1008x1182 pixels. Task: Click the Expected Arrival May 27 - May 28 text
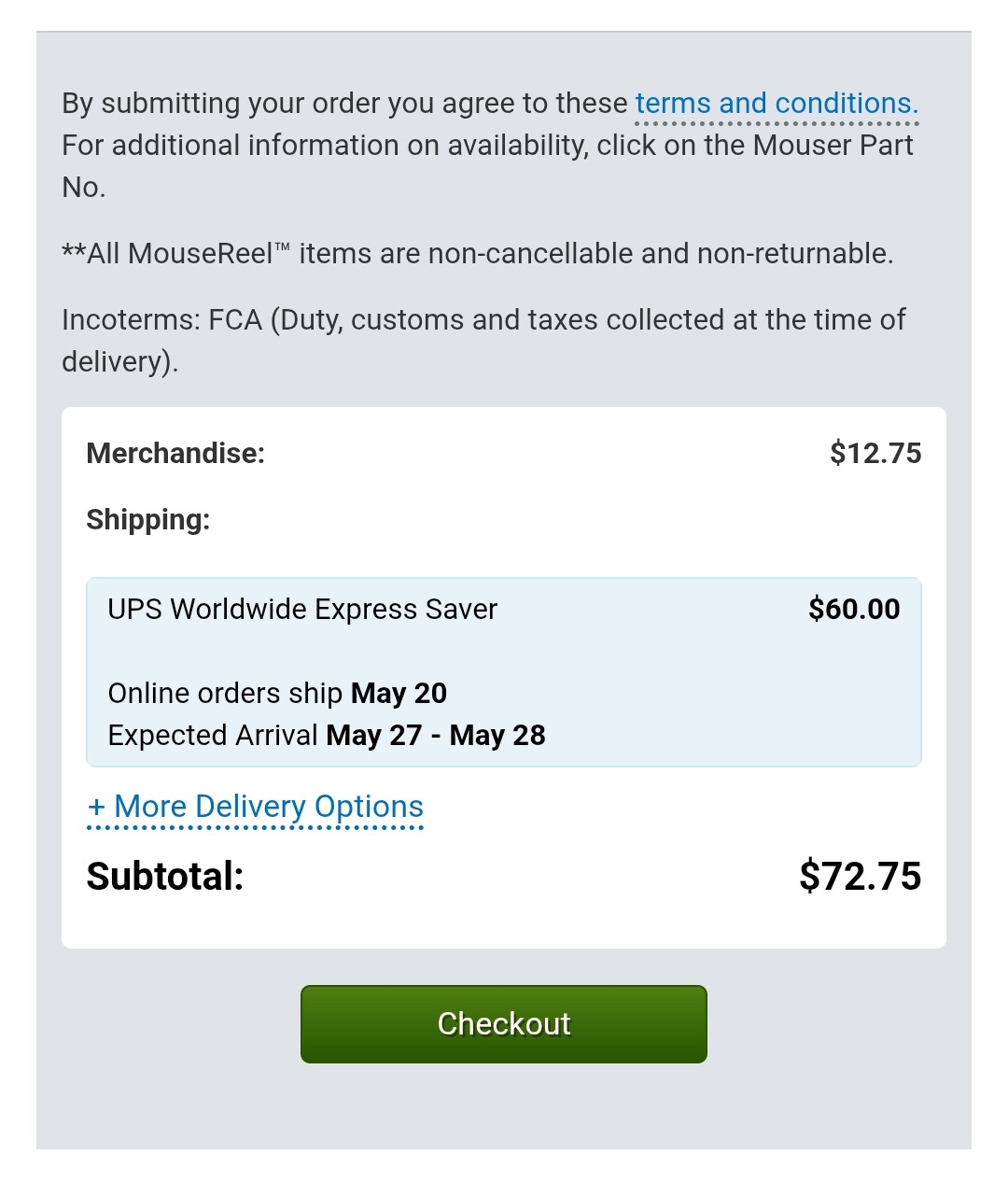(x=327, y=735)
